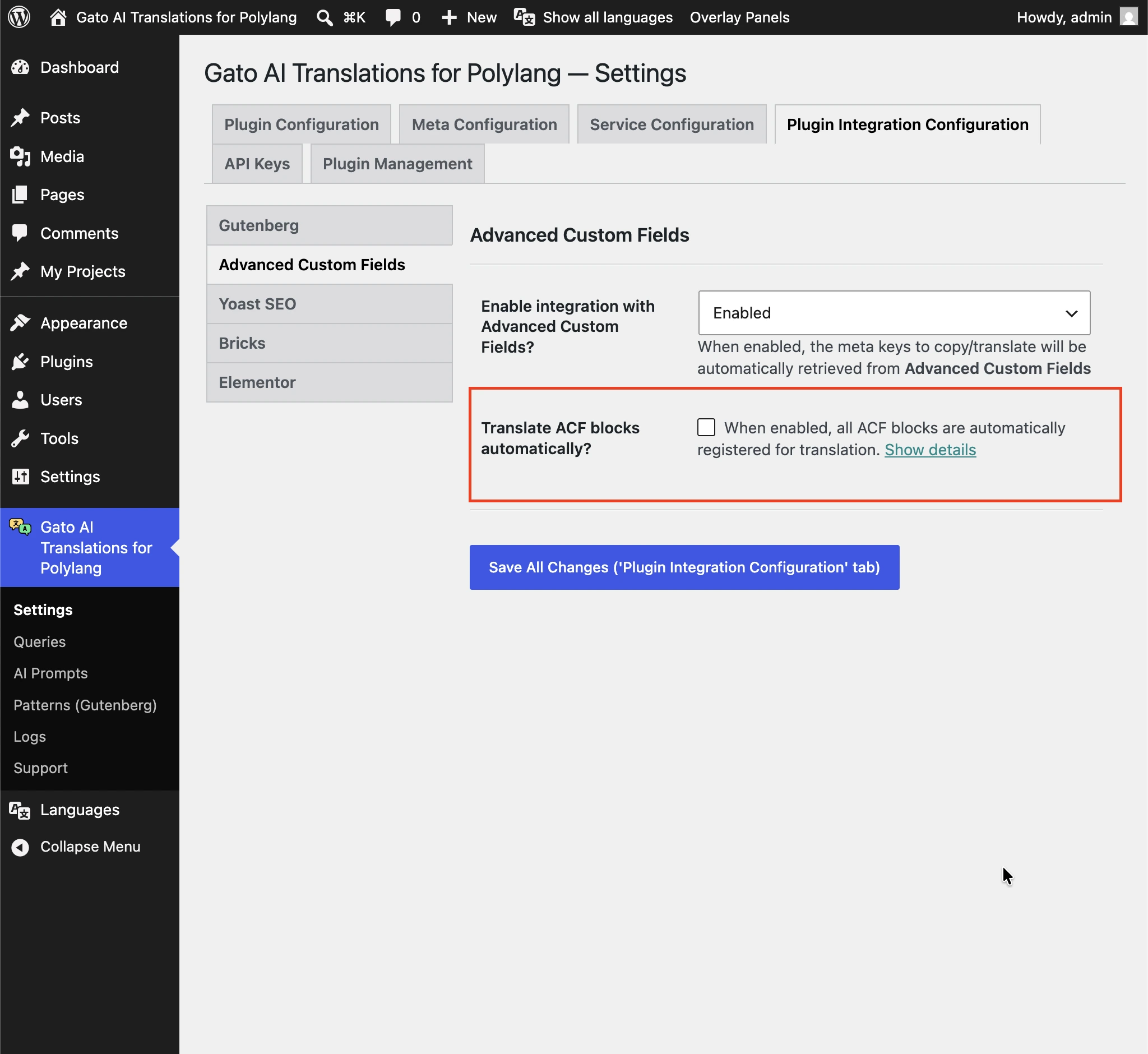The width and height of the screenshot is (1148, 1054).
Task: Click the Posts pin icon
Action: click(21, 118)
